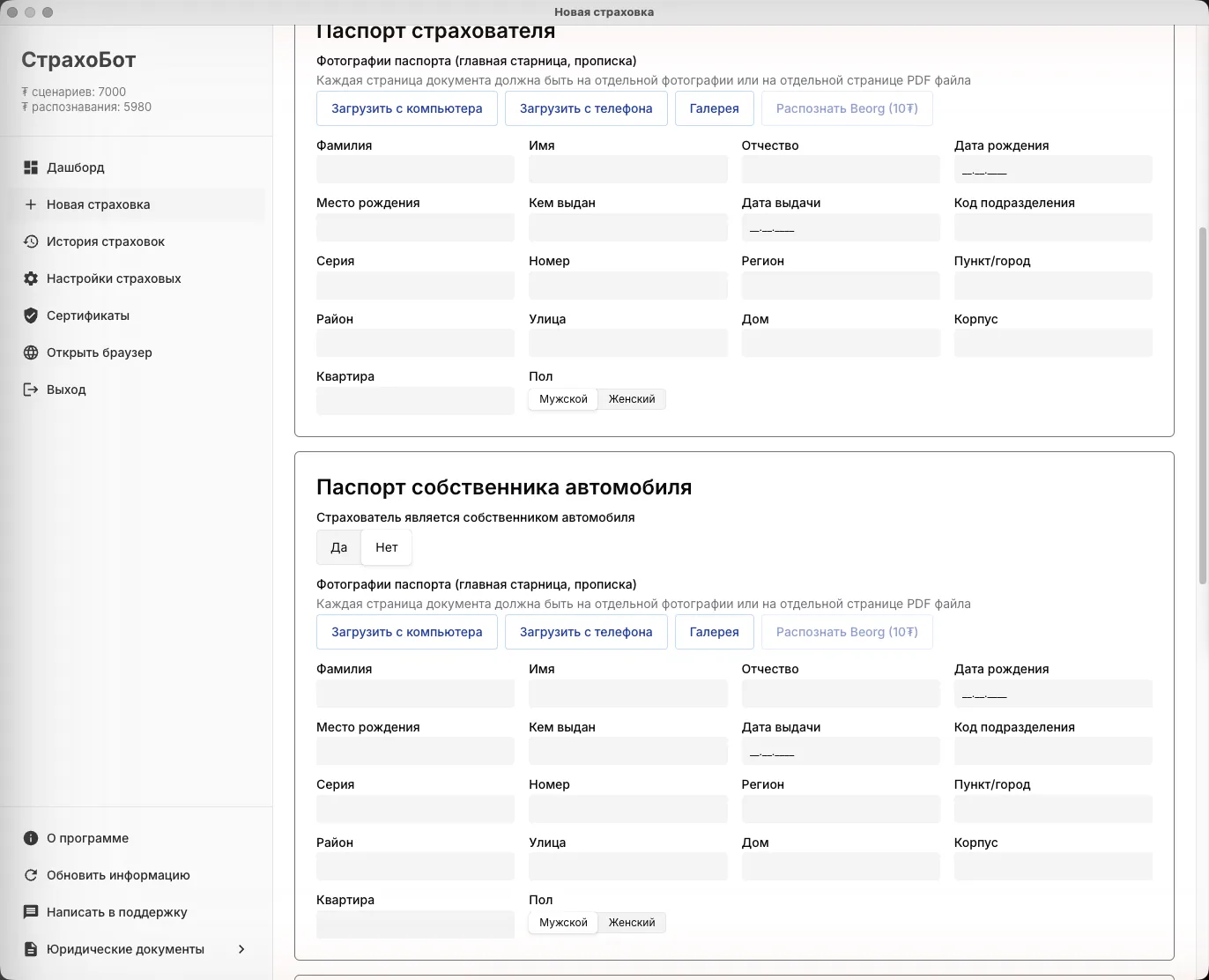The image size is (1209, 980).
Task: Go to Настройки страховых
Action: (x=137, y=278)
